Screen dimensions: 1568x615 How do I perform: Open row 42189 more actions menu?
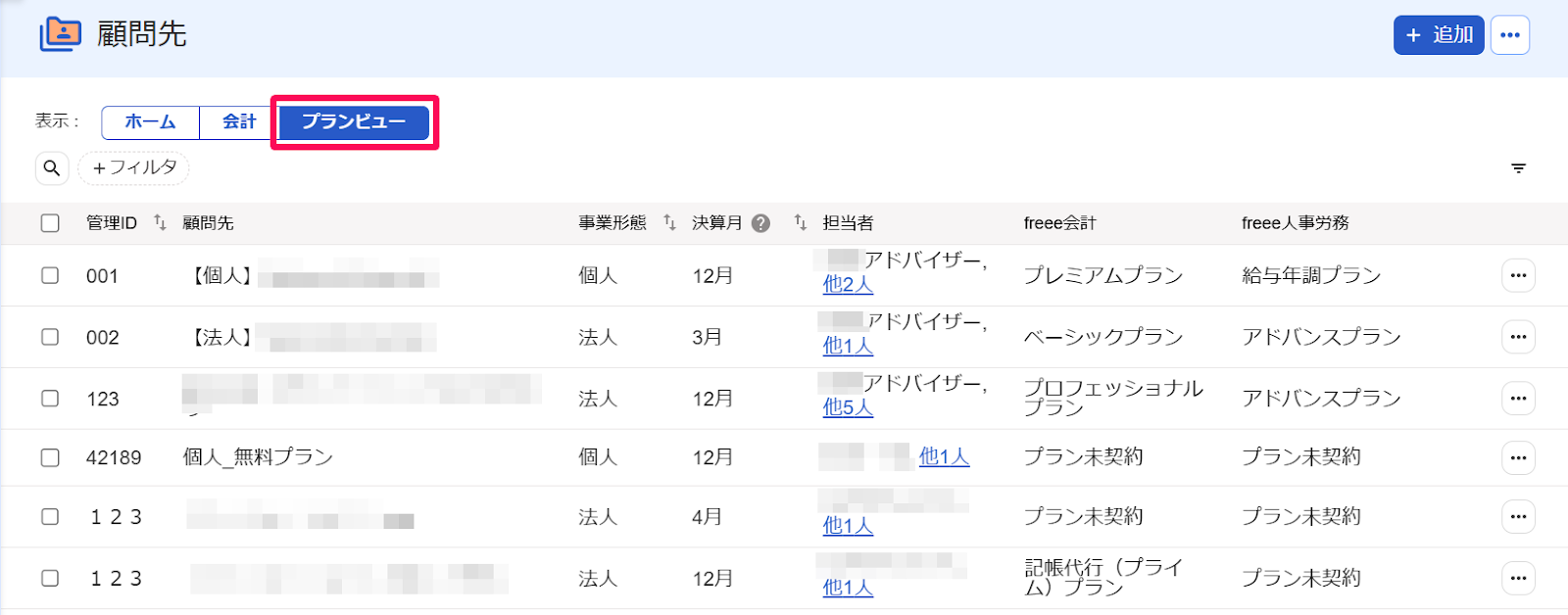pyautogui.click(x=1518, y=457)
